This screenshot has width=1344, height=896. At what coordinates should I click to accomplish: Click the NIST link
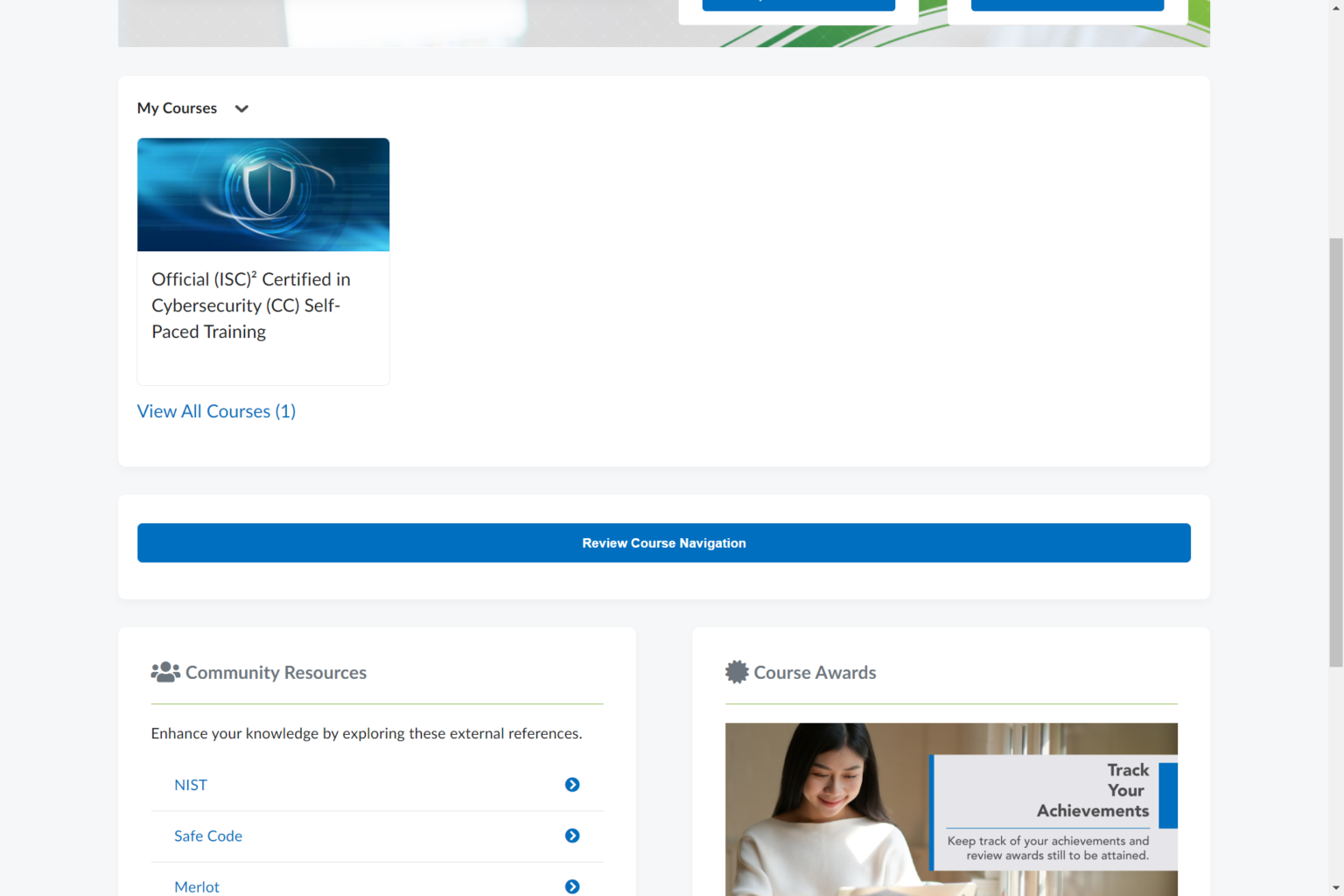coord(191,785)
